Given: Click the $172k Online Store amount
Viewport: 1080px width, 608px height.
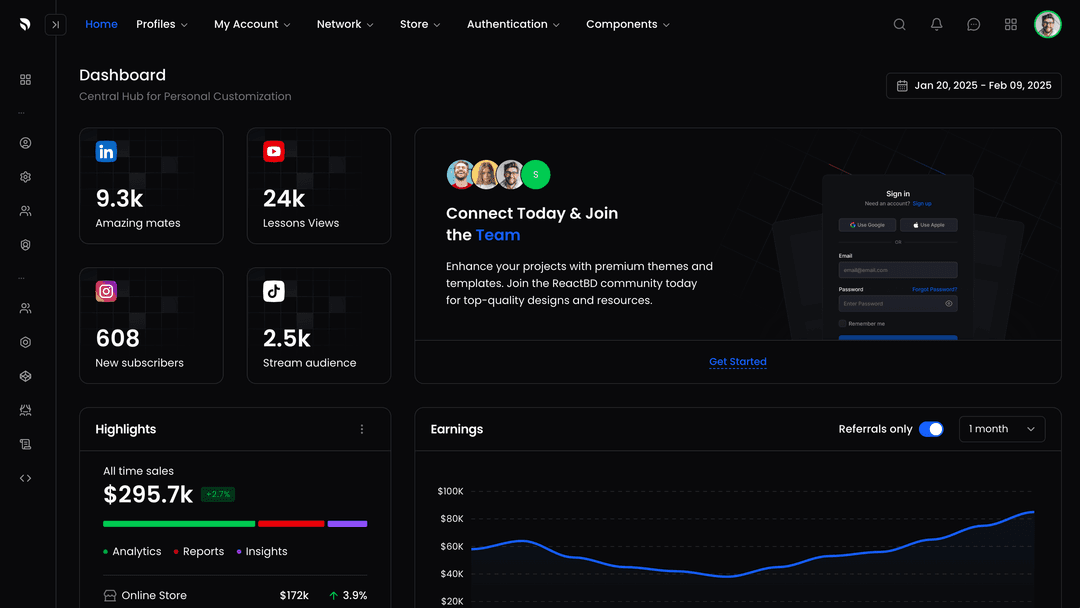Looking at the screenshot, I should (x=294, y=596).
